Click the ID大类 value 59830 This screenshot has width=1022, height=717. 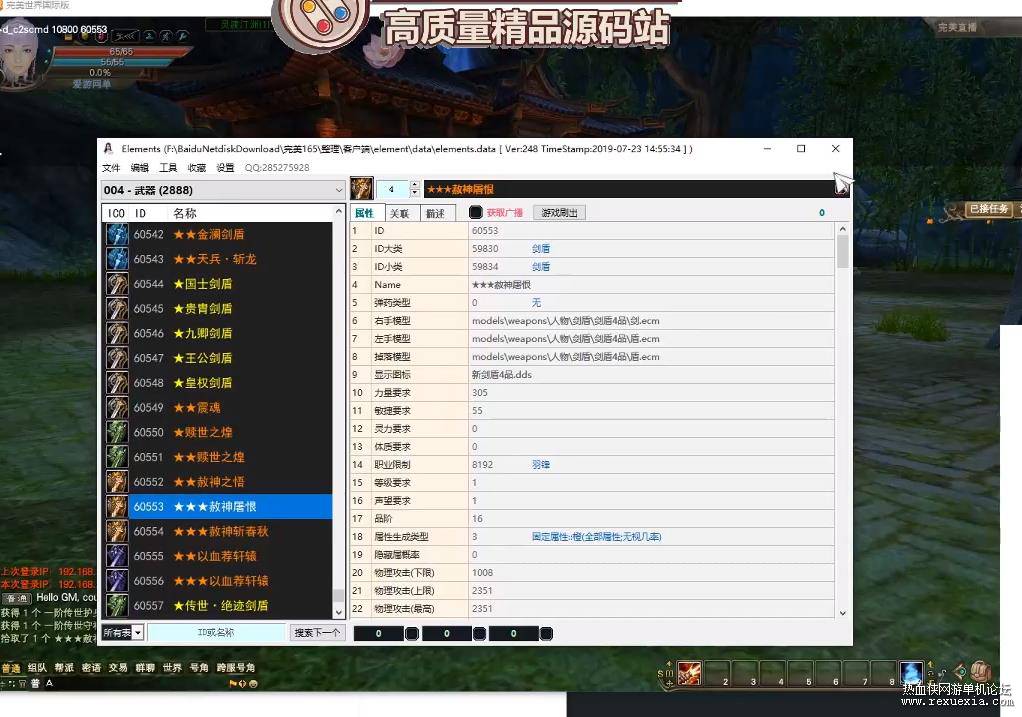(x=485, y=249)
